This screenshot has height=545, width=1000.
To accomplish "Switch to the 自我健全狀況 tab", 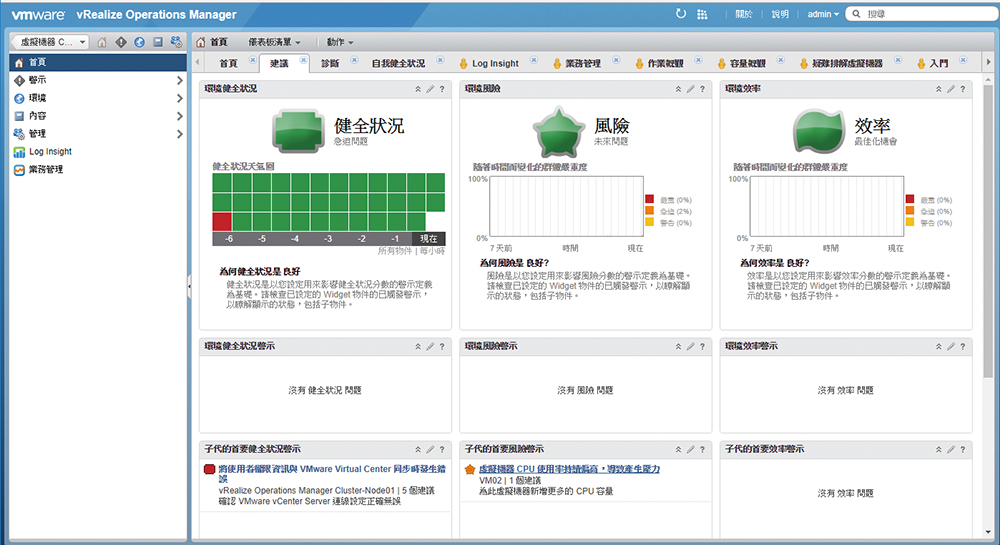I will coord(398,63).
